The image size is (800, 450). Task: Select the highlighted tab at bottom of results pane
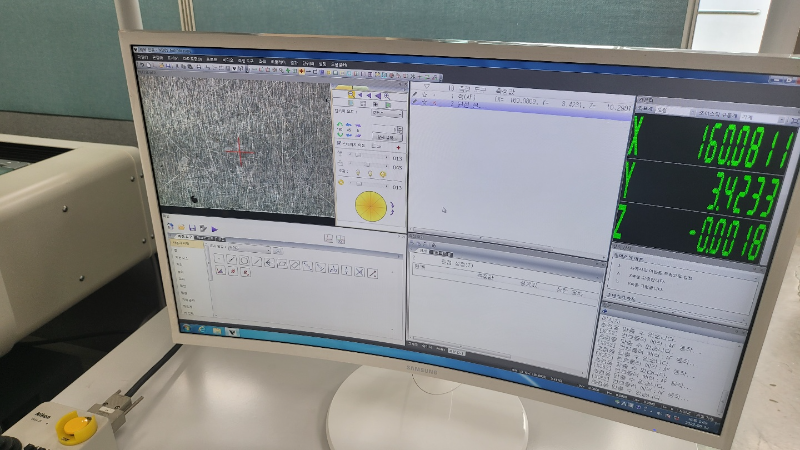(x=456, y=353)
